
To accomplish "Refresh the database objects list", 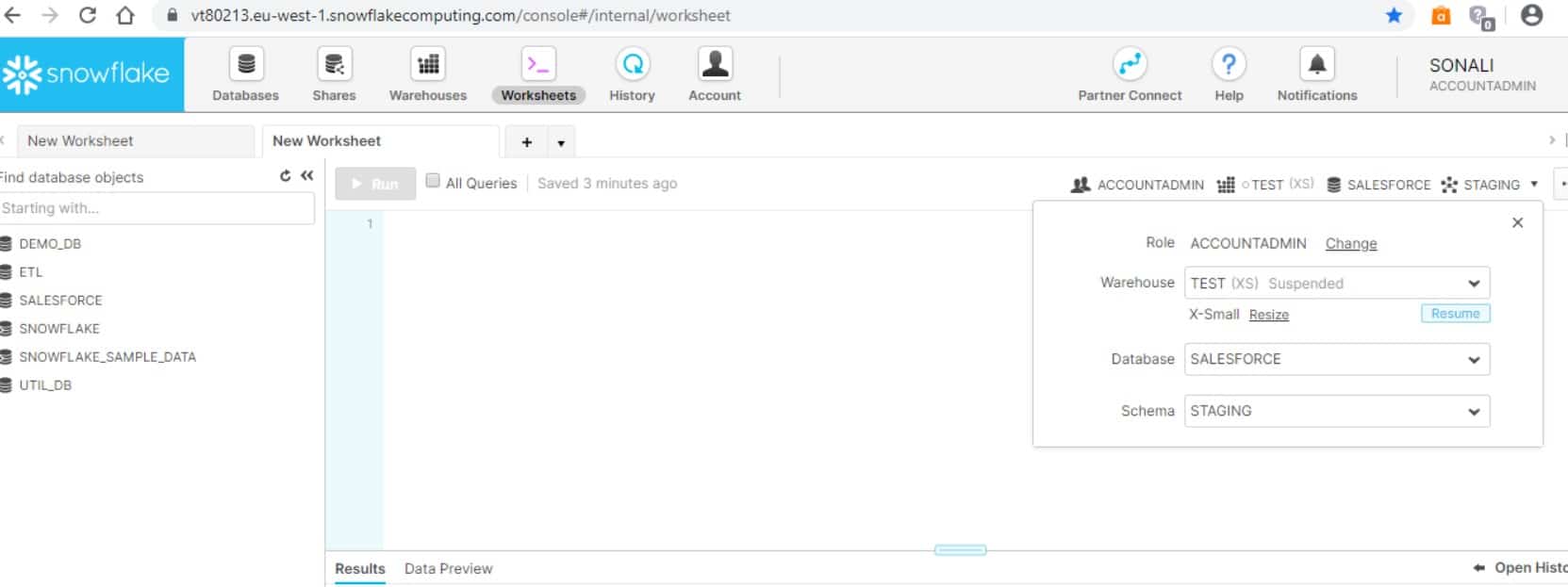I will click(286, 176).
